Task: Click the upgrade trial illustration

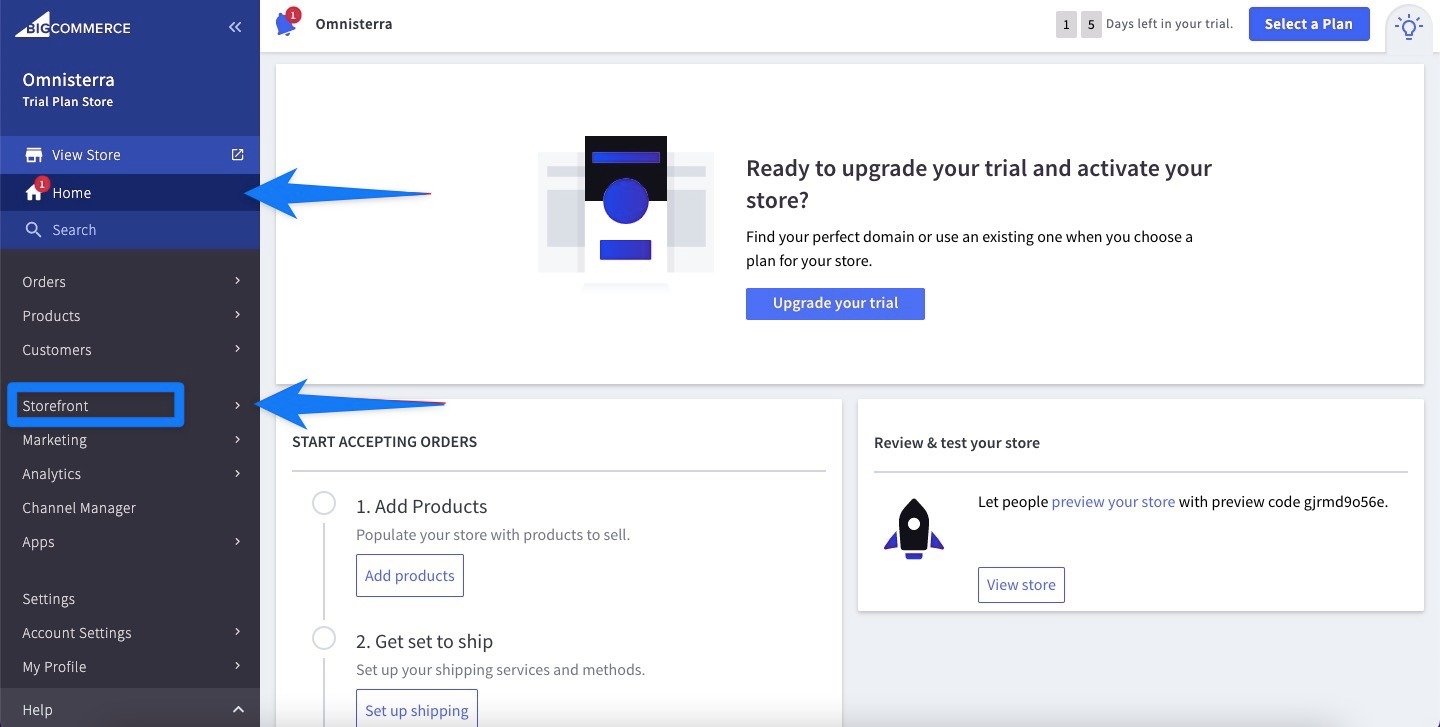Action: point(626,212)
